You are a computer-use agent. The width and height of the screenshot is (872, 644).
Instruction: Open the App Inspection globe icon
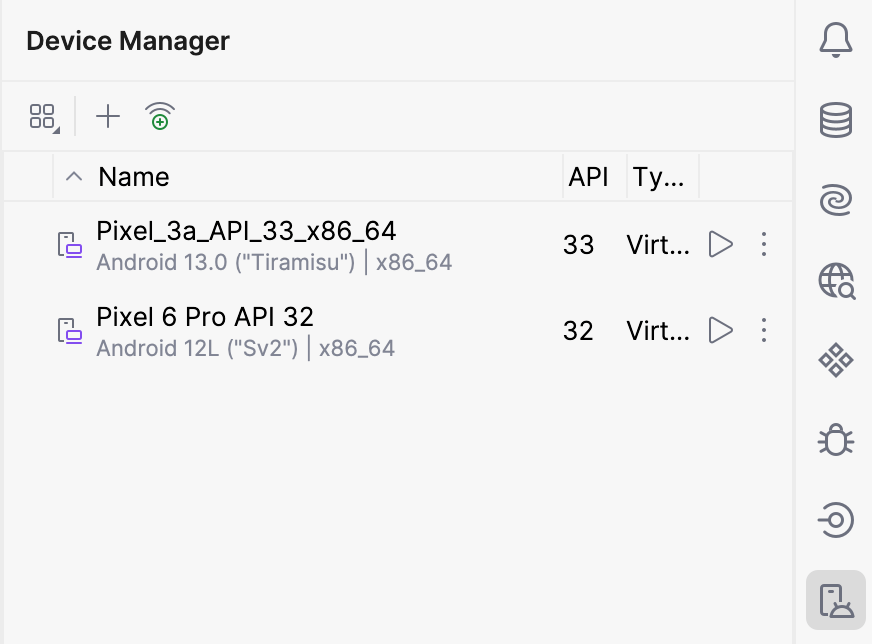point(835,281)
